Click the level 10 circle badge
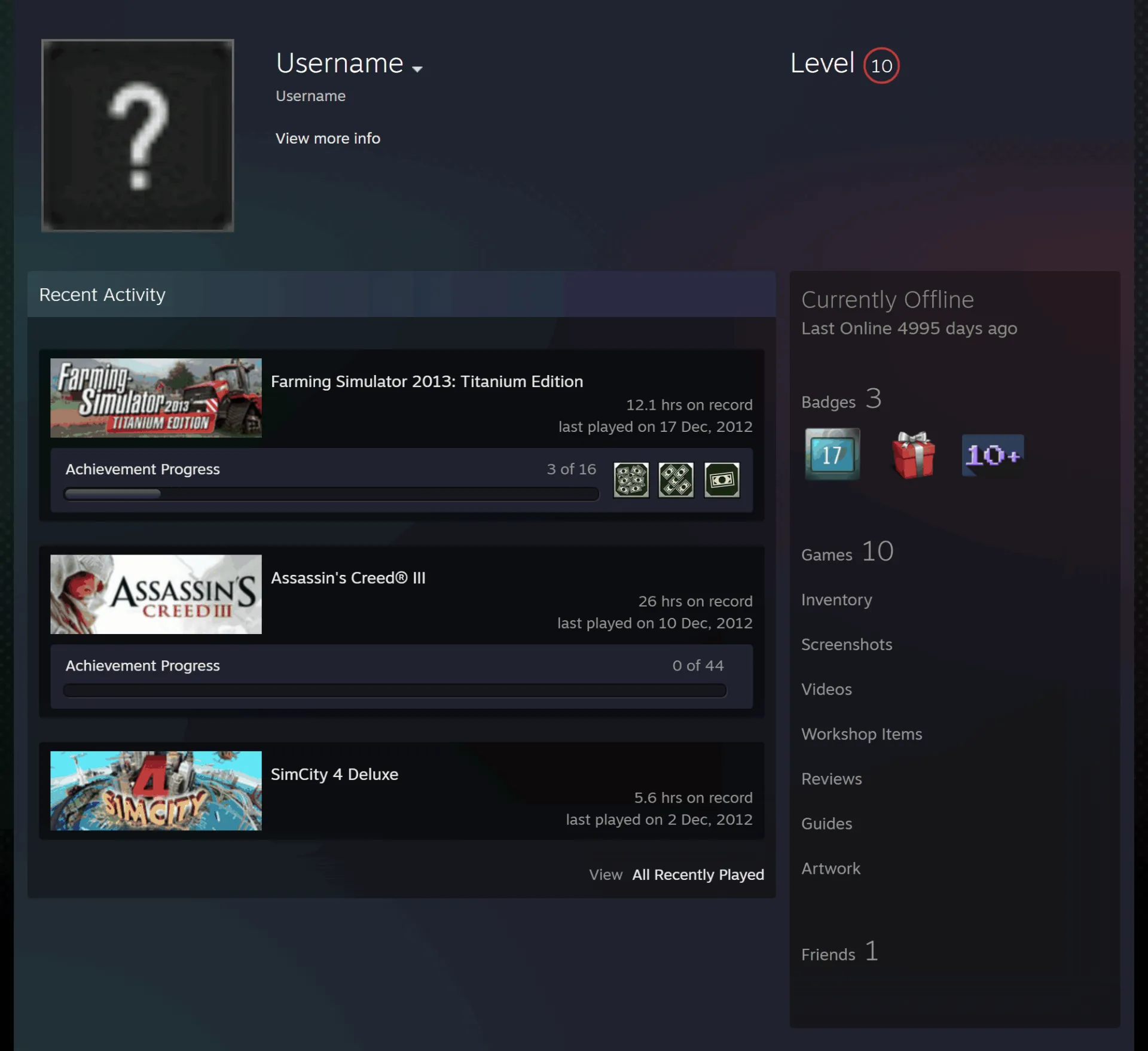1148x1051 pixels. [881, 65]
